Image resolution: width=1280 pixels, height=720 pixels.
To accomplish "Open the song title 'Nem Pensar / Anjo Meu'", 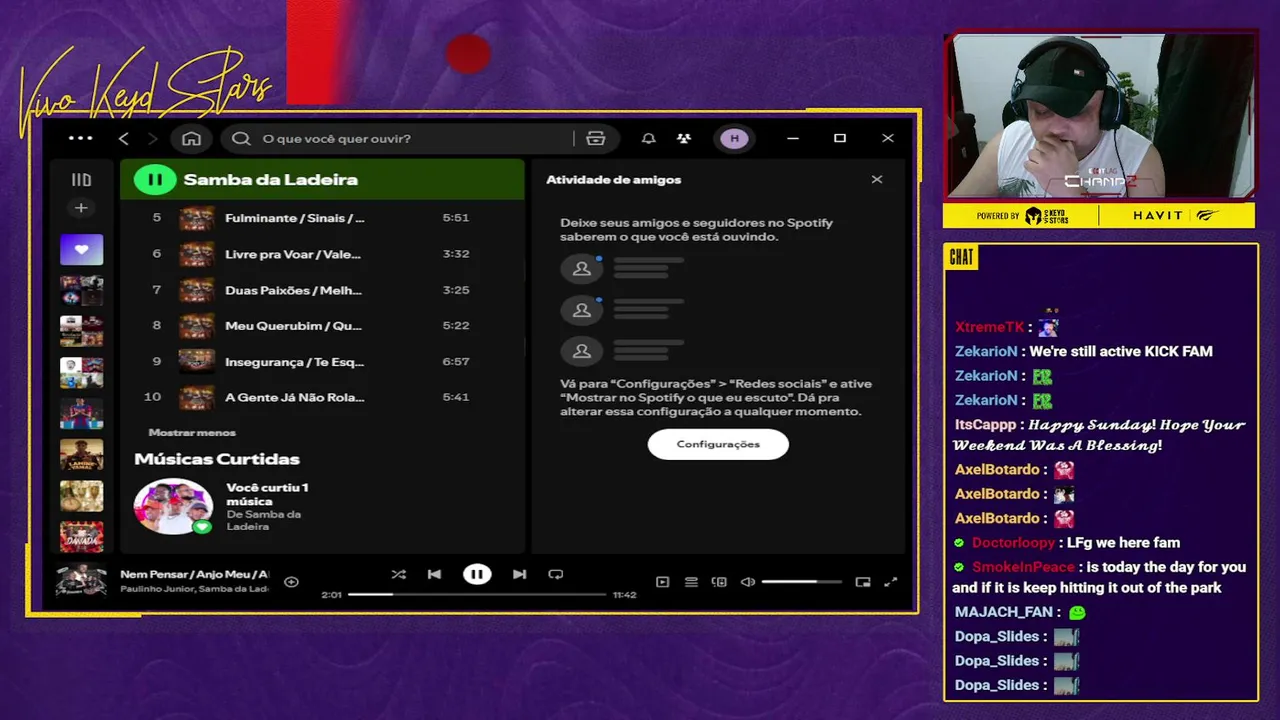I will point(195,574).
